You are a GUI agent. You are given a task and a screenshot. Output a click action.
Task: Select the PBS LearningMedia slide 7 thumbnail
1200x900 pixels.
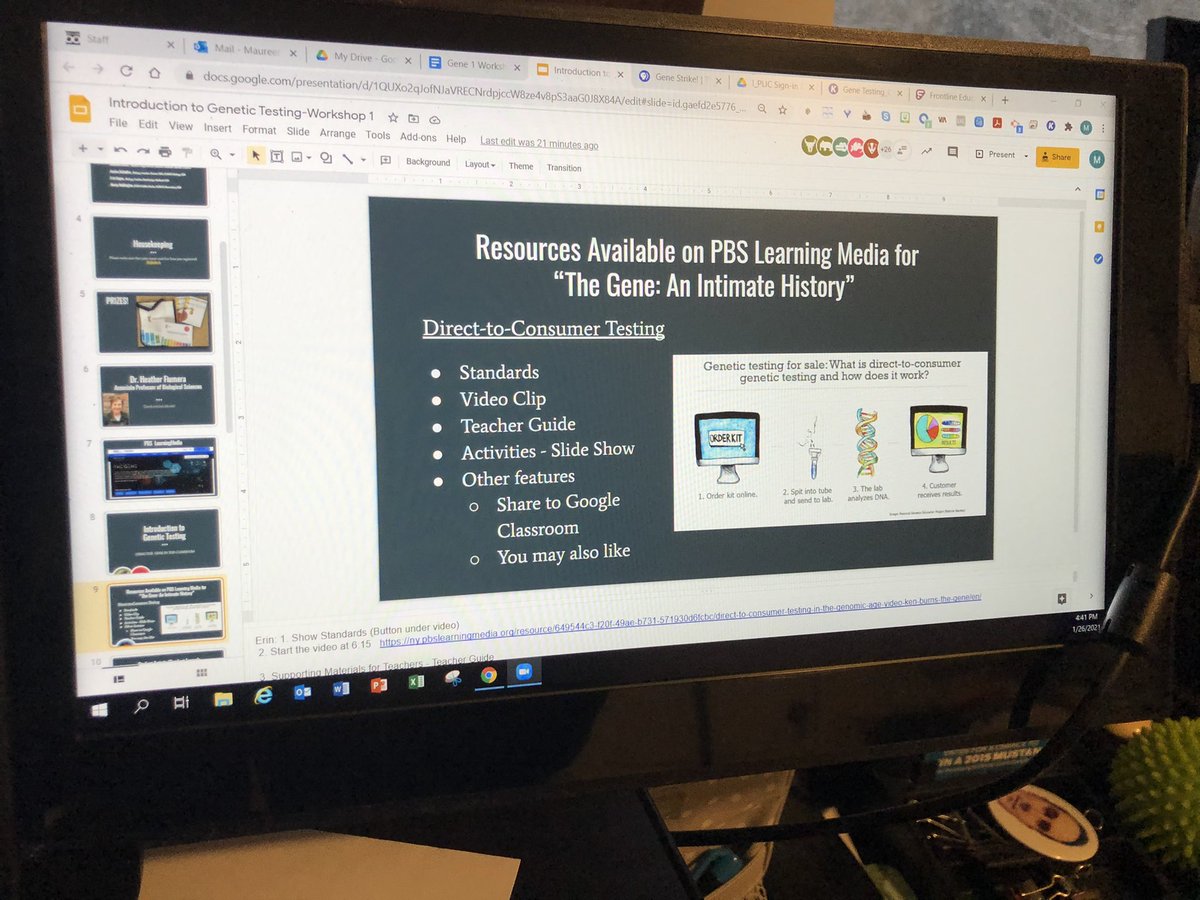[x=160, y=467]
